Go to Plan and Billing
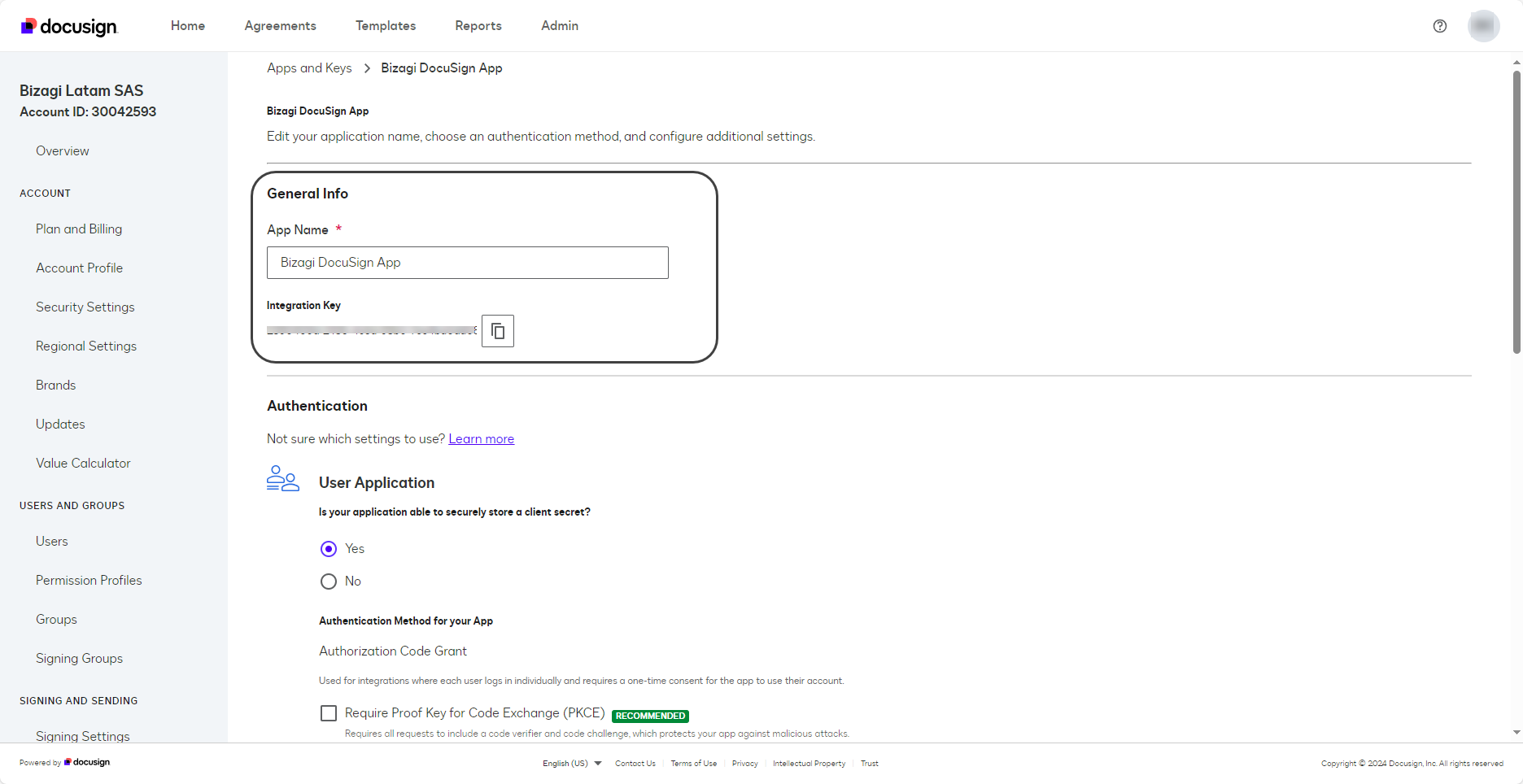1523x784 pixels. (79, 229)
